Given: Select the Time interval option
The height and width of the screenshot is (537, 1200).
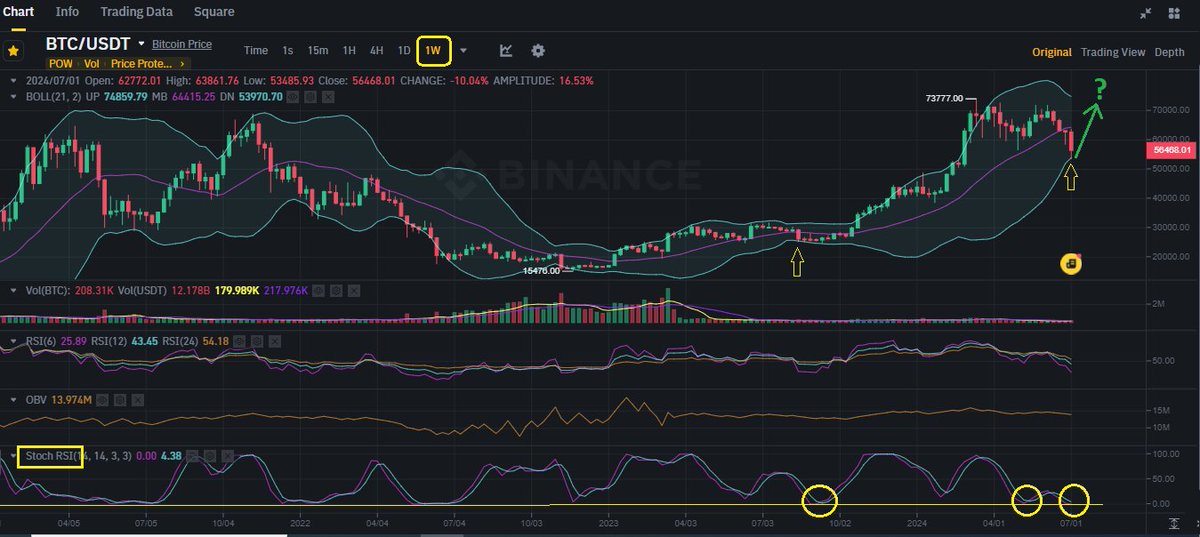Looking at the screenshot, I should [x=256, y=50].
